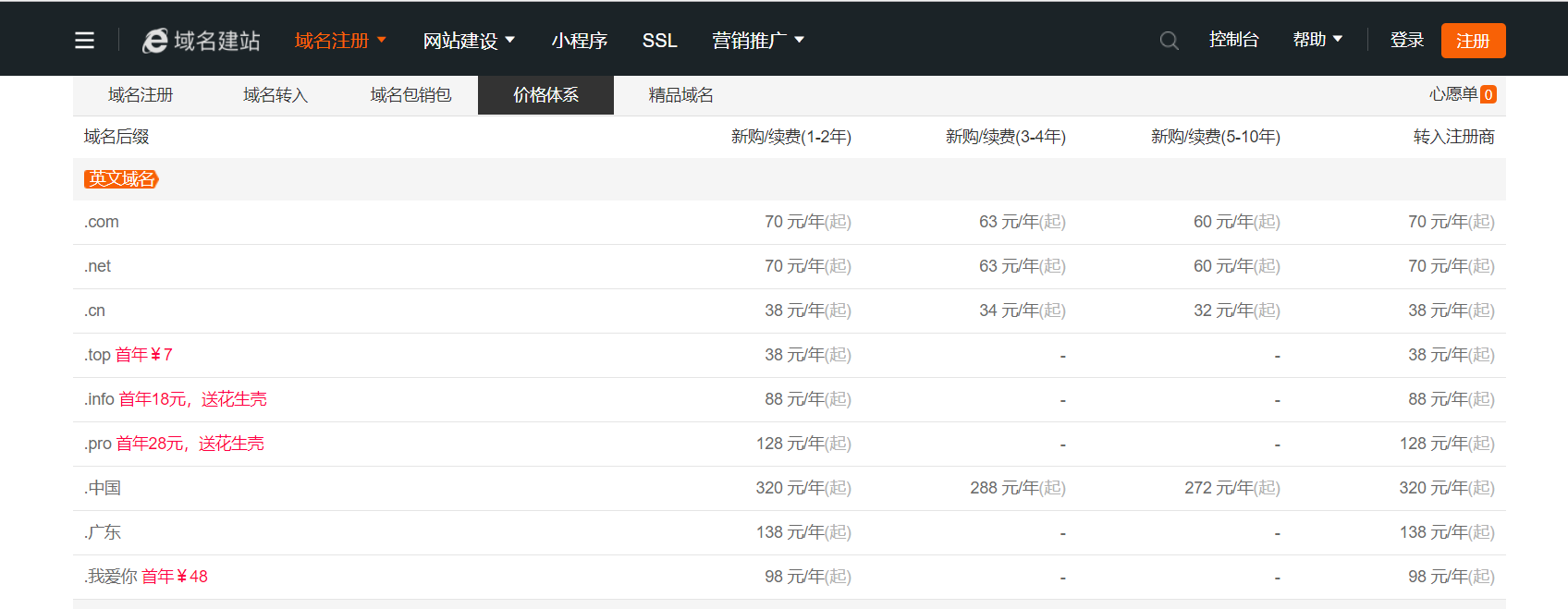
Task: Select the .net domain row label
Action: [98, 266]
